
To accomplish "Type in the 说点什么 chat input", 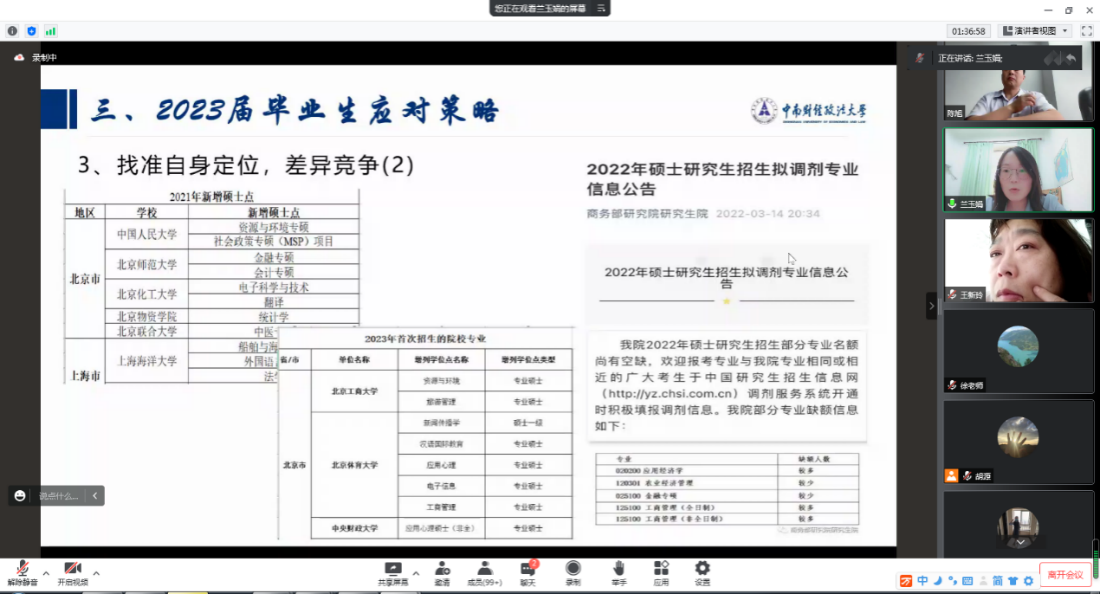I will point(59,496).
